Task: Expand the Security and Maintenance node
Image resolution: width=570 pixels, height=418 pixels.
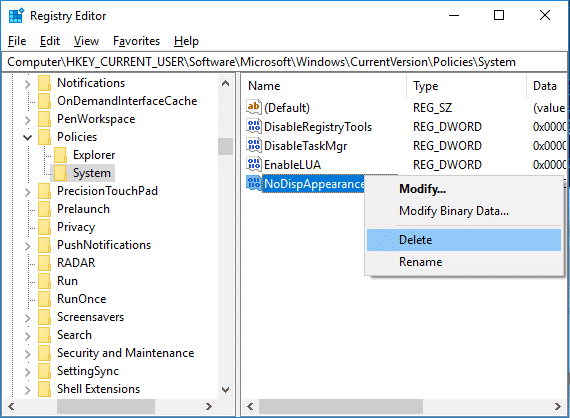Action: point(28,354)
